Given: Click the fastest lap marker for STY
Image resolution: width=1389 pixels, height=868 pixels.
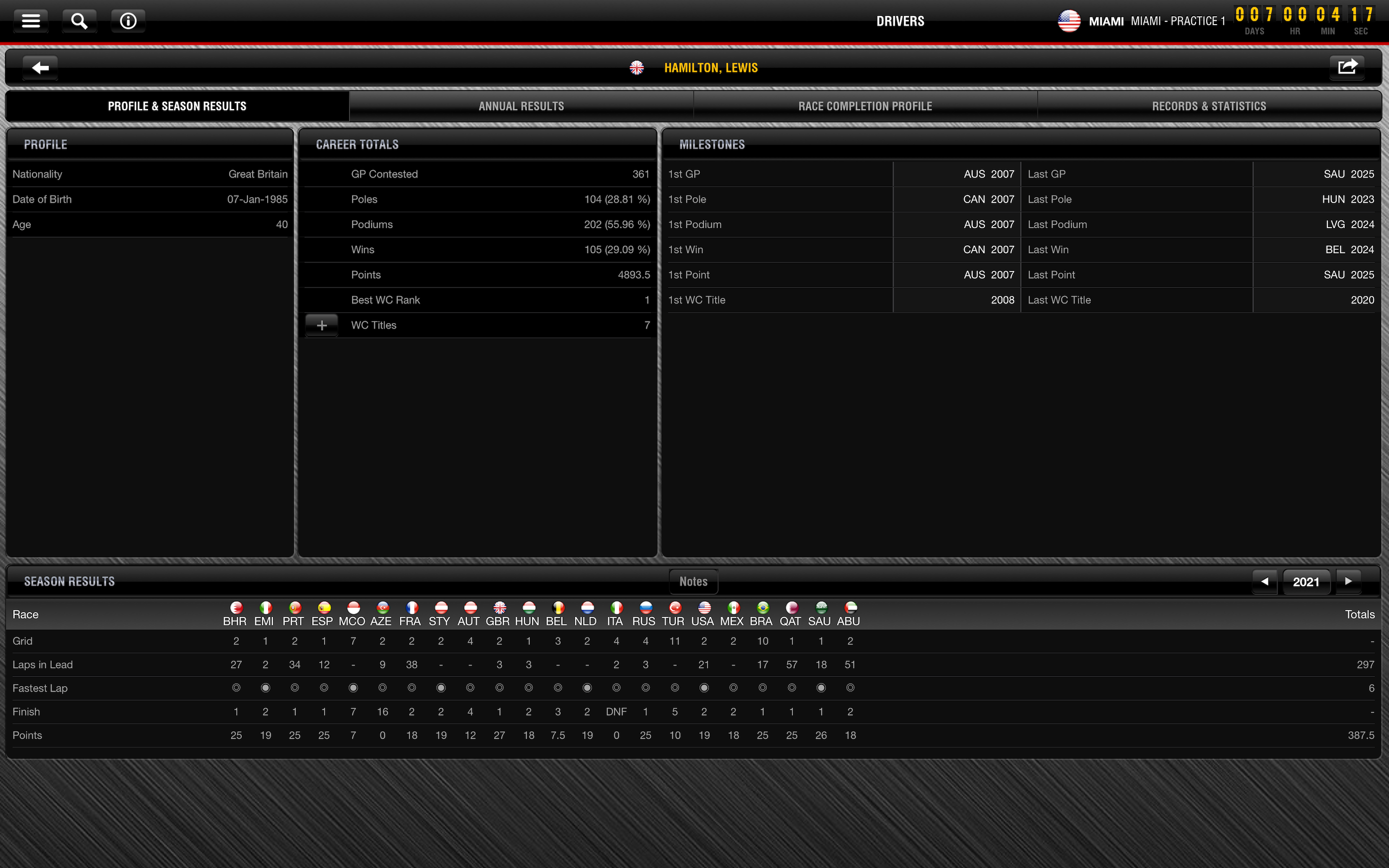Looking at the screenshot, I should [x=441, y=688].
